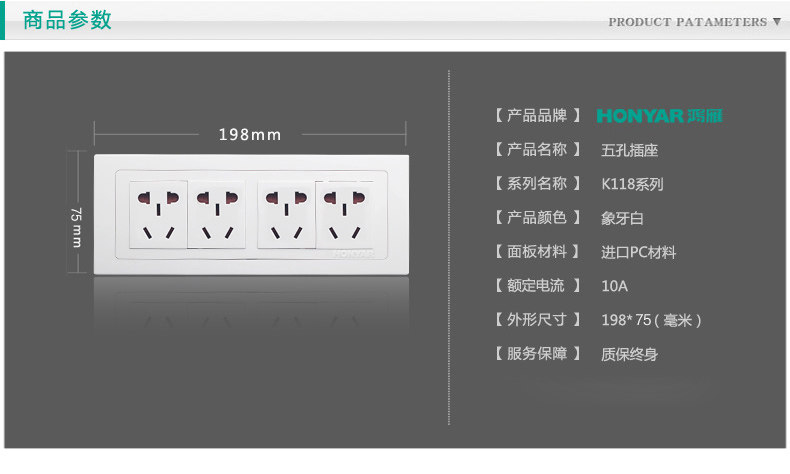The height and width of the screenshot is (474, 790).
Task: Click the HONYAR logo embossed on socket panel
Action: [353, 253]
